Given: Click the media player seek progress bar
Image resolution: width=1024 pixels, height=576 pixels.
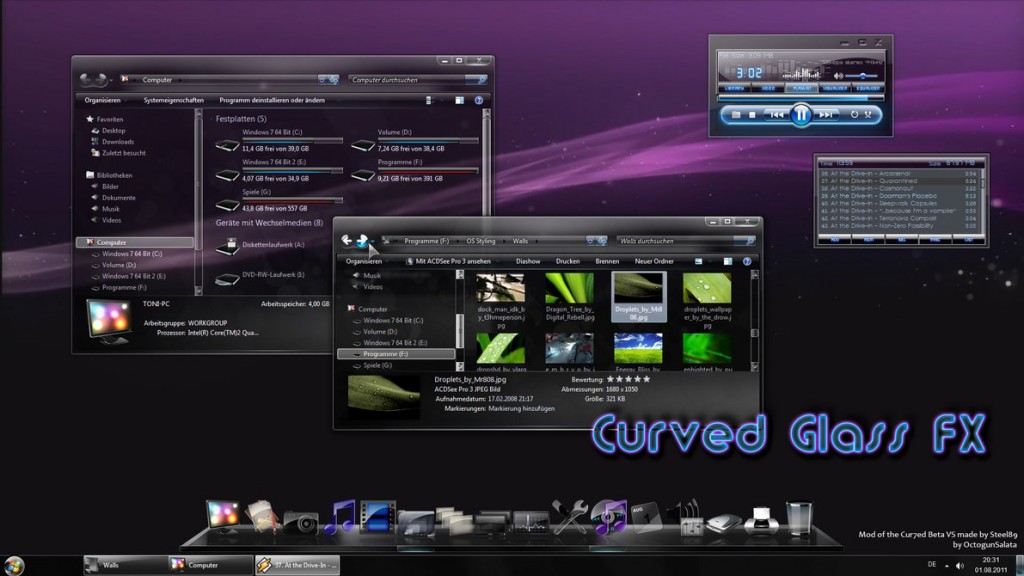Looking at the screenshot, I should [x=801, y=98].
